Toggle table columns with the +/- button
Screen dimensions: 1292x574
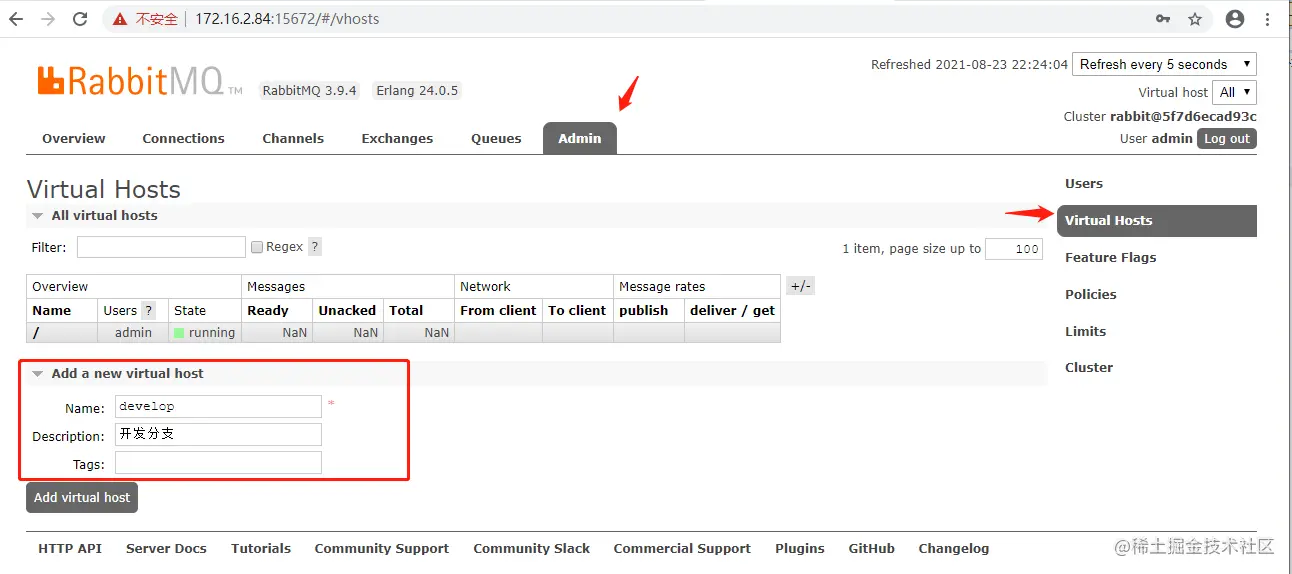point(801,286)
